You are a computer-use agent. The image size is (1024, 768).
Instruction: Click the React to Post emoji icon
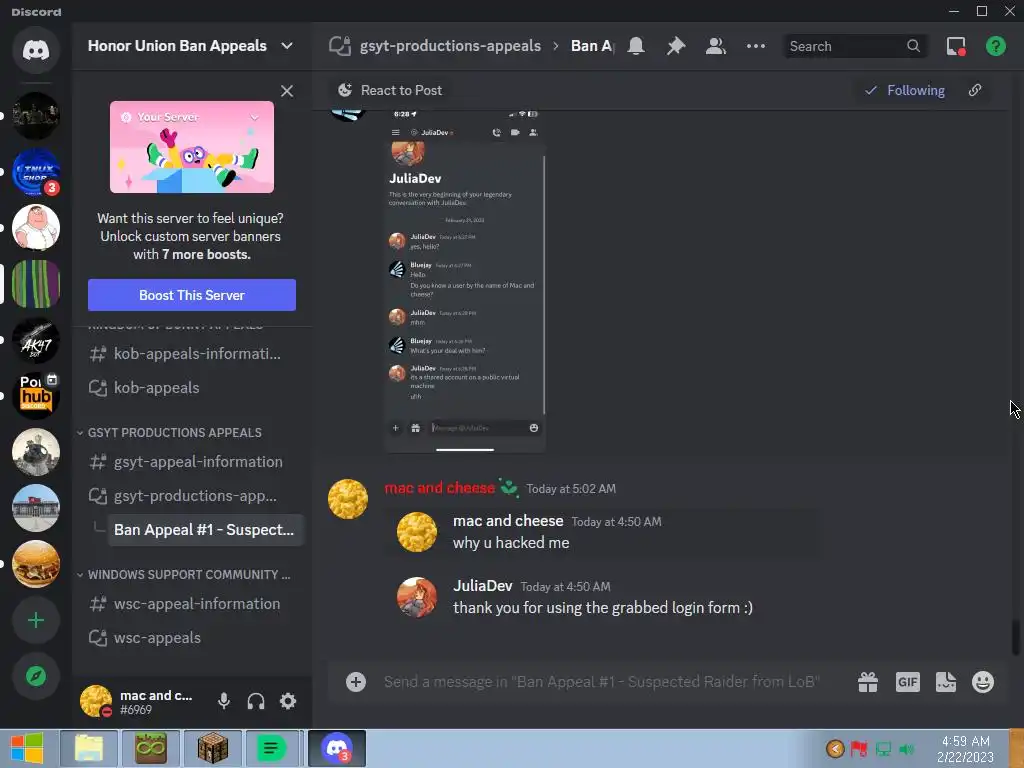click(x=345, y=90)
